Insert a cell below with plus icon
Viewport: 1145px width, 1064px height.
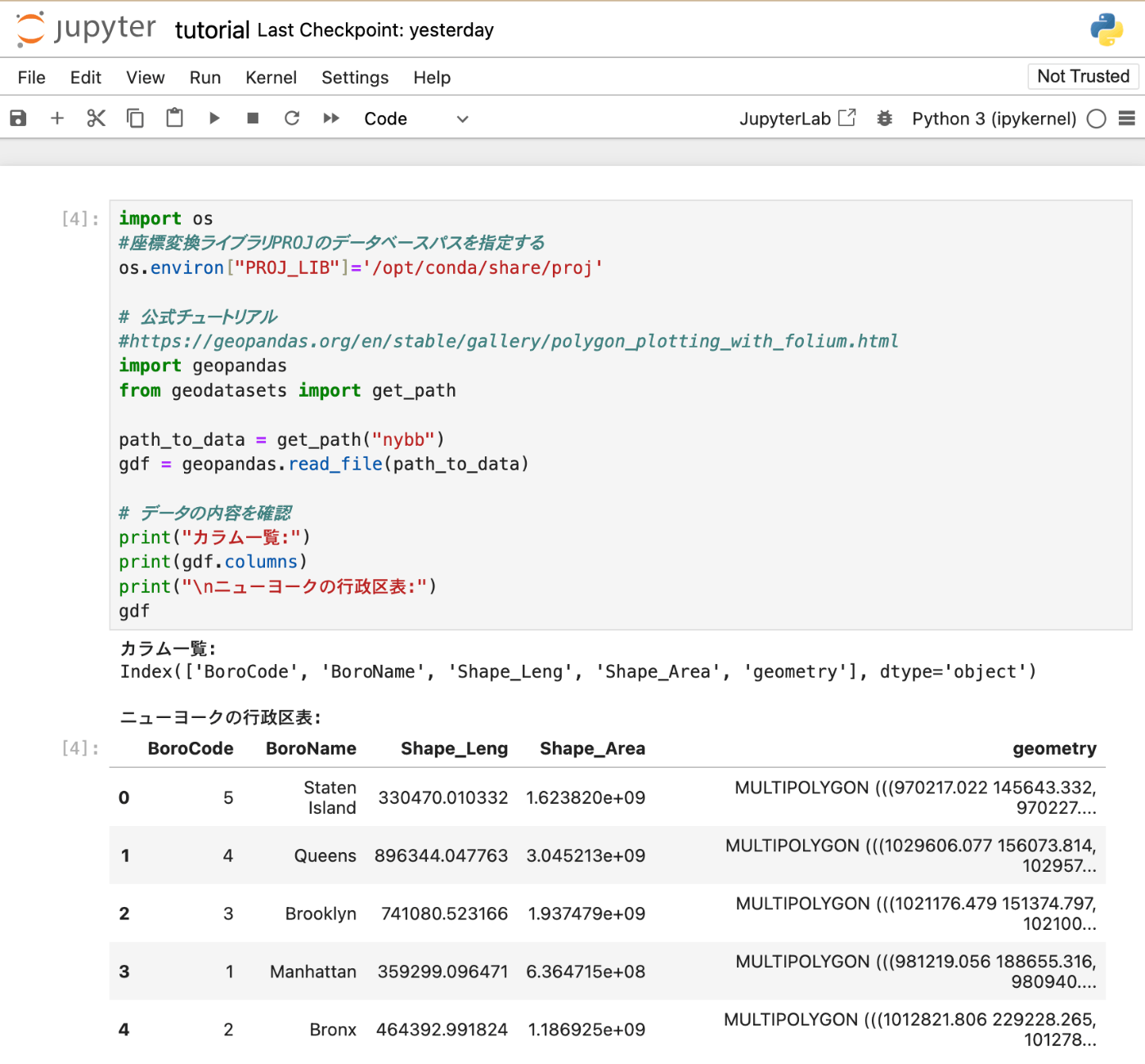57,119
